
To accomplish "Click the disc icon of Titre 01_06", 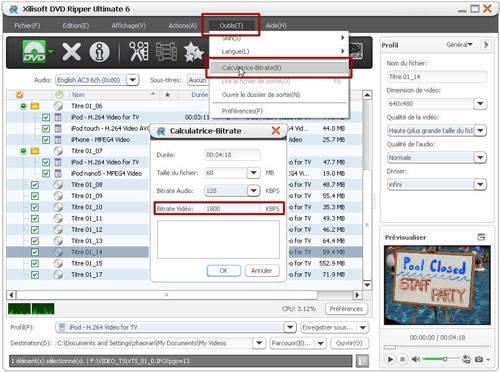I will 58,106.
